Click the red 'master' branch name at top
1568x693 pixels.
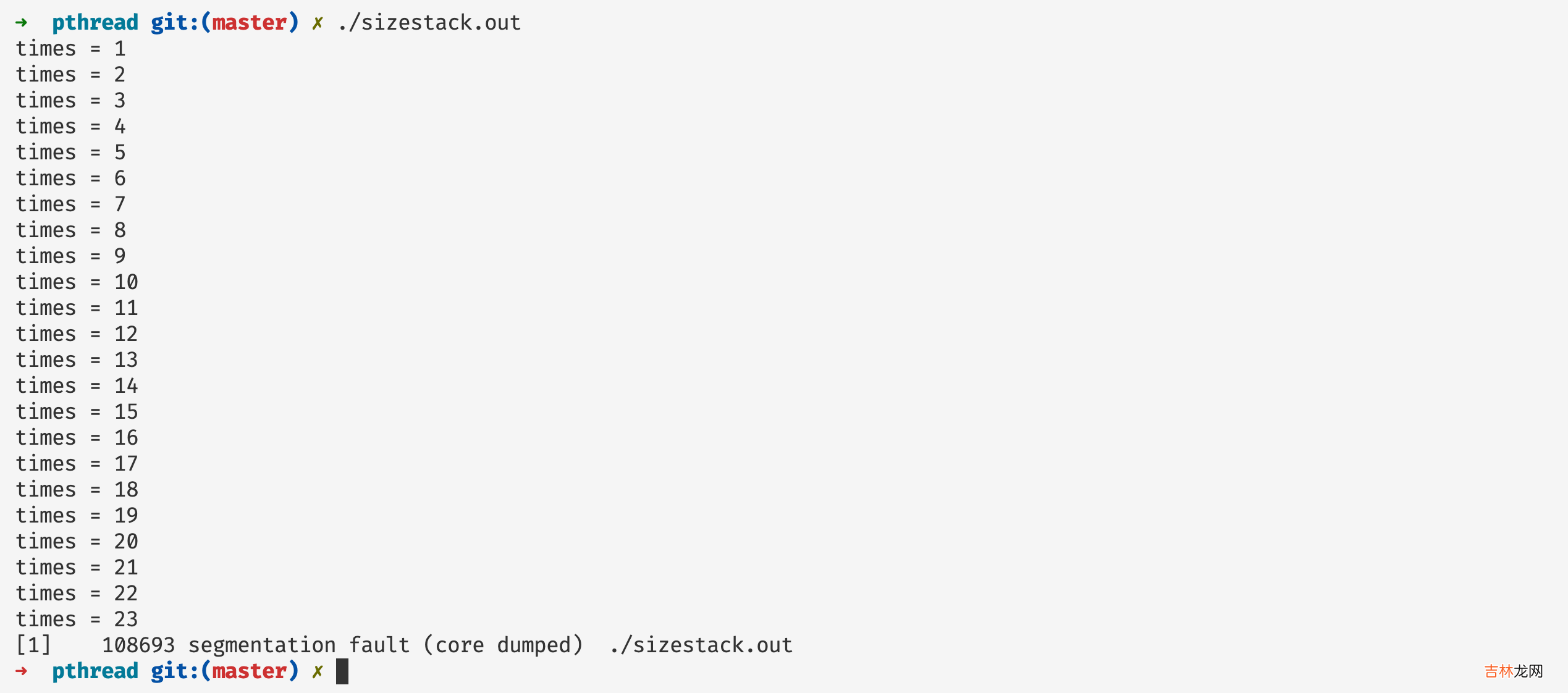point(250,23)
